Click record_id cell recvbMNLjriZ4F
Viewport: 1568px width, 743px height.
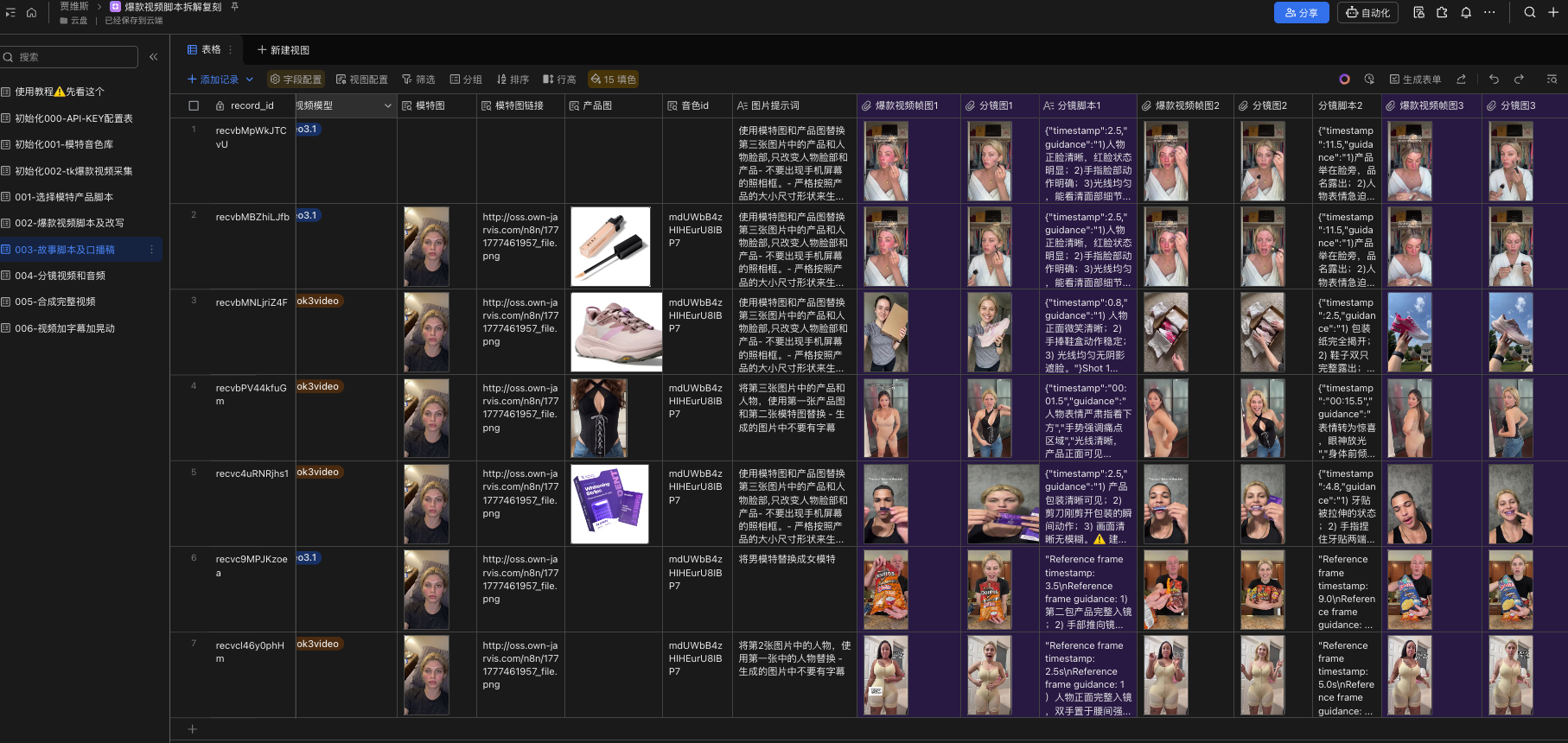[252, 302]
